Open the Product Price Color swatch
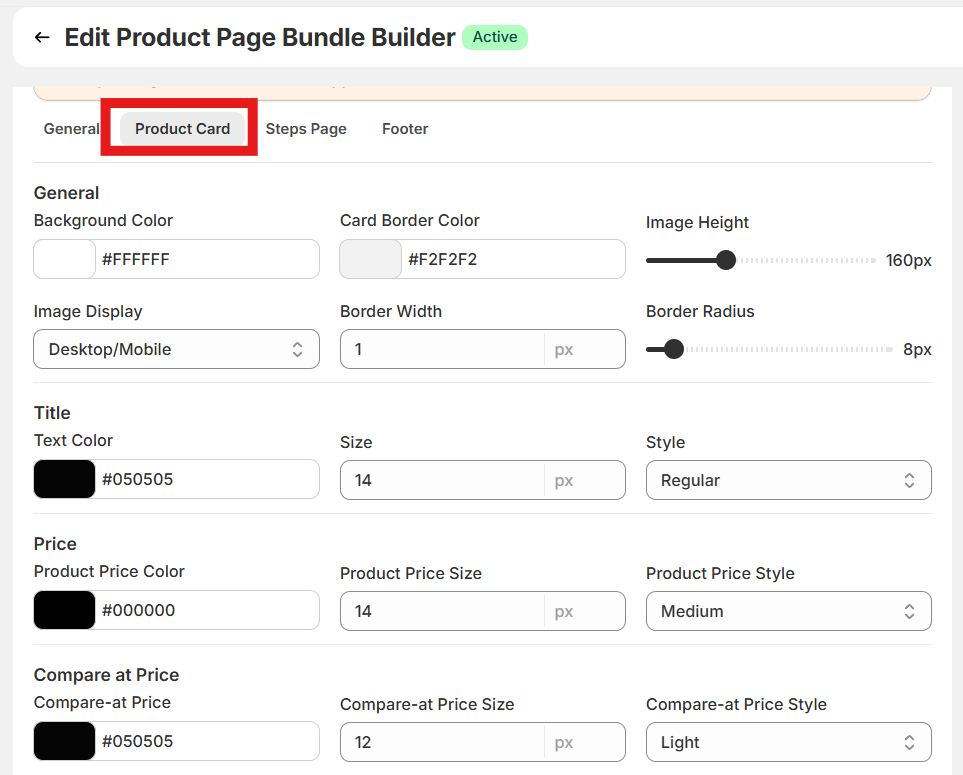The height and width of the screenshot is (775, 963). click(65, 610)
